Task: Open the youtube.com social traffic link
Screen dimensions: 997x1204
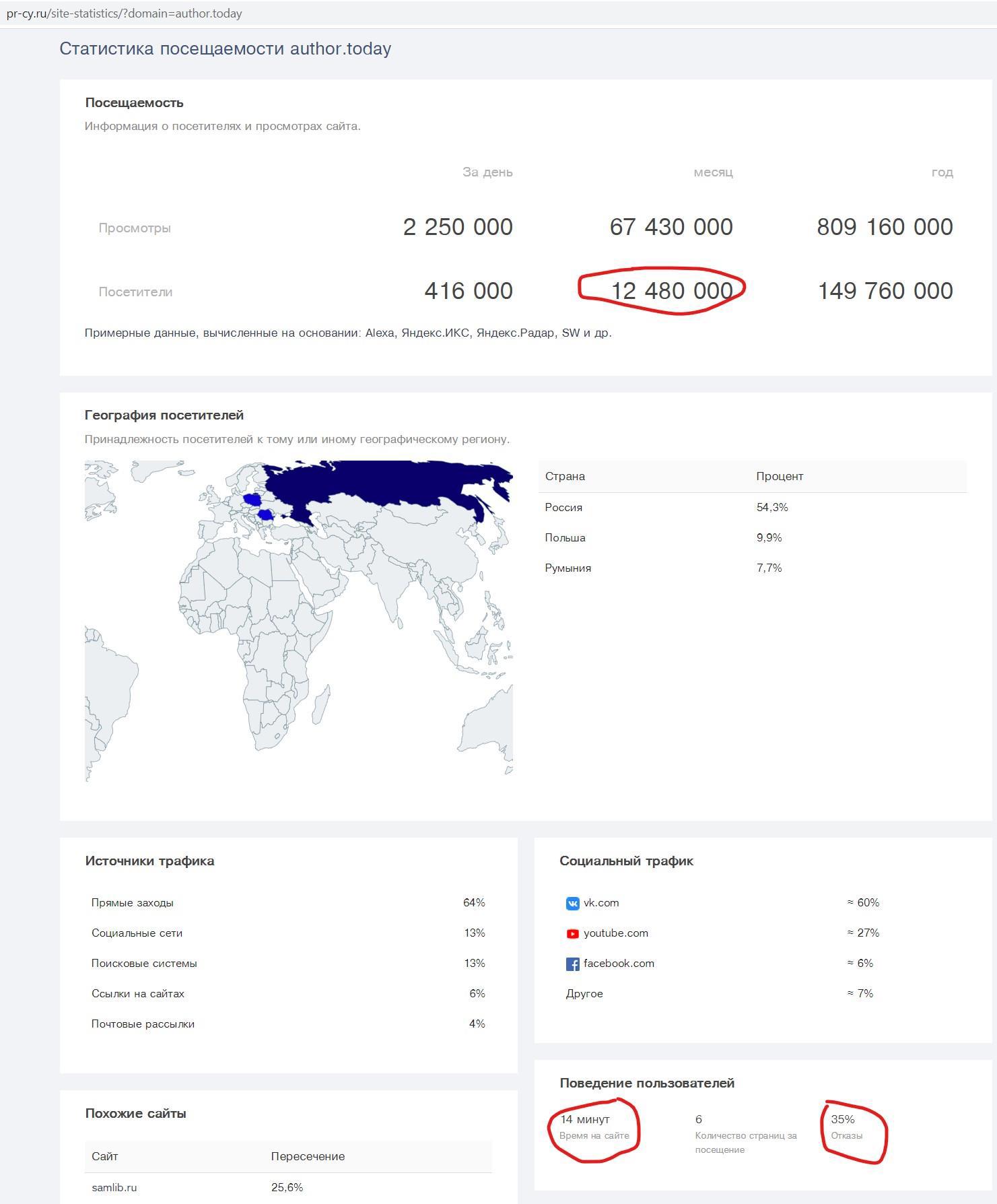Action: pos(615,933)
